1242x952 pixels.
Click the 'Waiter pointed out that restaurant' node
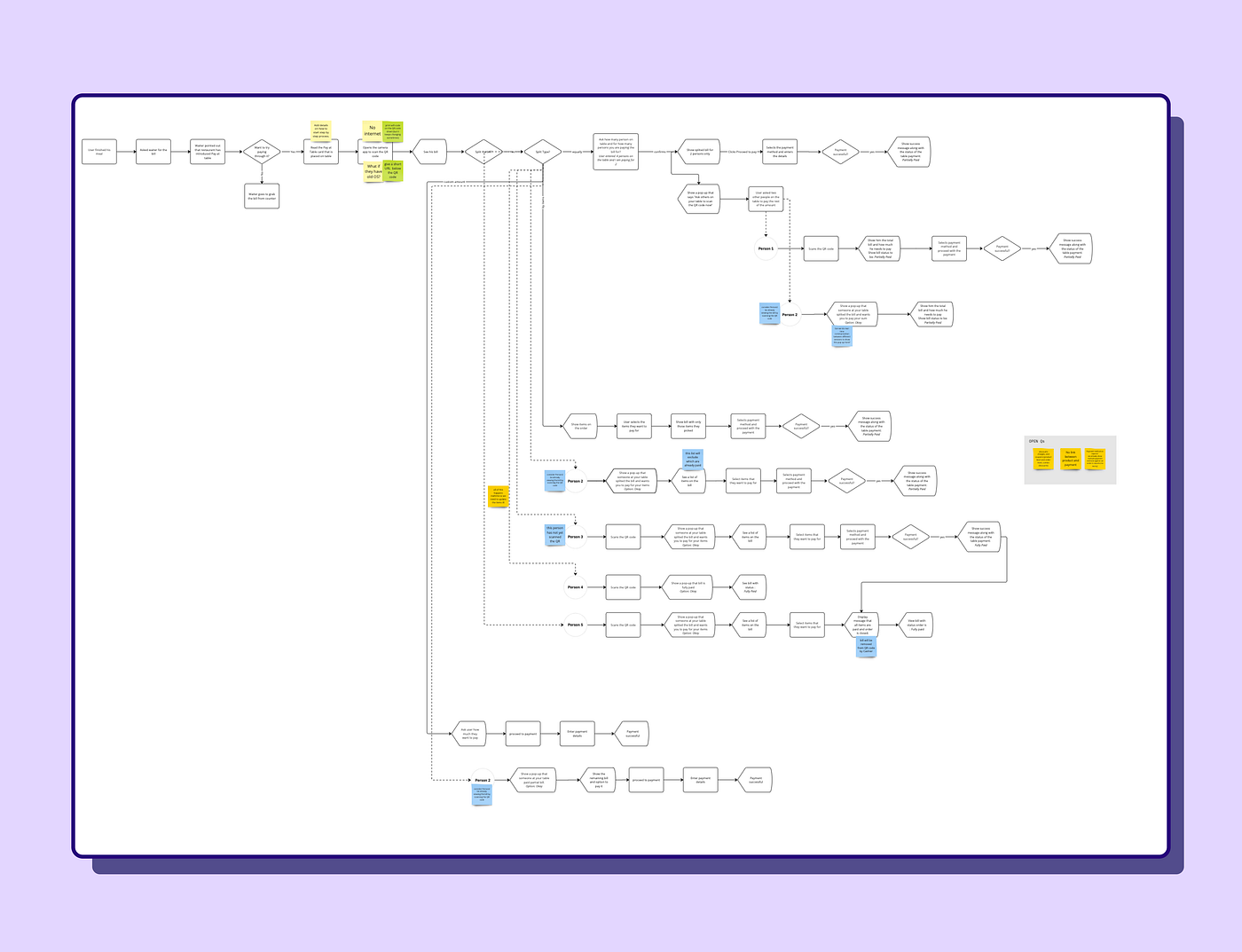coord(208,152)
